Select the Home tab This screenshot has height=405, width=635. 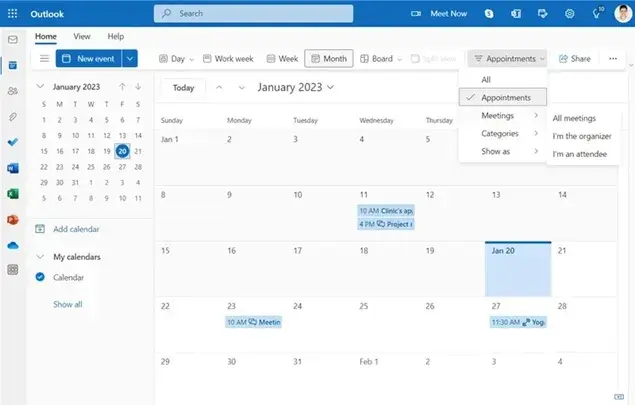pos(45,36)
